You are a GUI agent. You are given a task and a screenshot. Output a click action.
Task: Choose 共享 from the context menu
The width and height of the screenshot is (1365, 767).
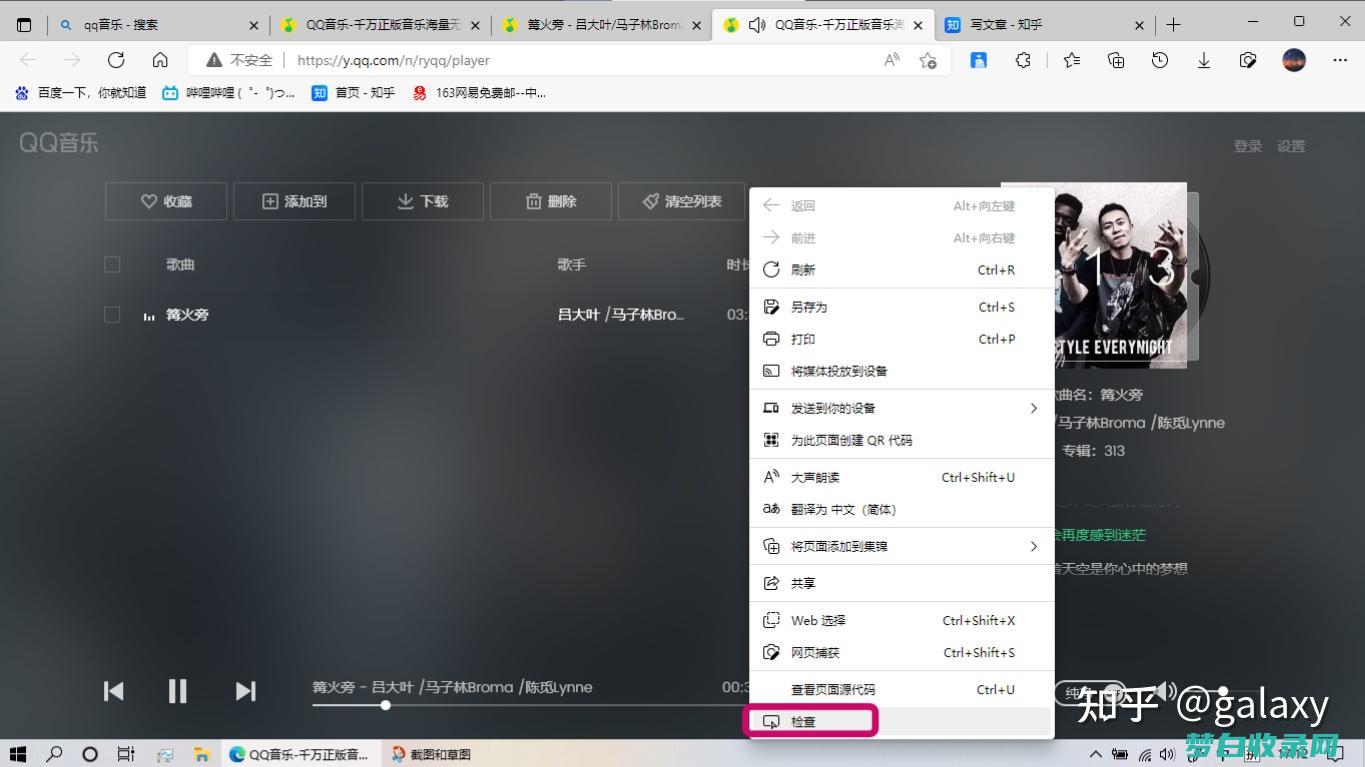click(902, 583)
